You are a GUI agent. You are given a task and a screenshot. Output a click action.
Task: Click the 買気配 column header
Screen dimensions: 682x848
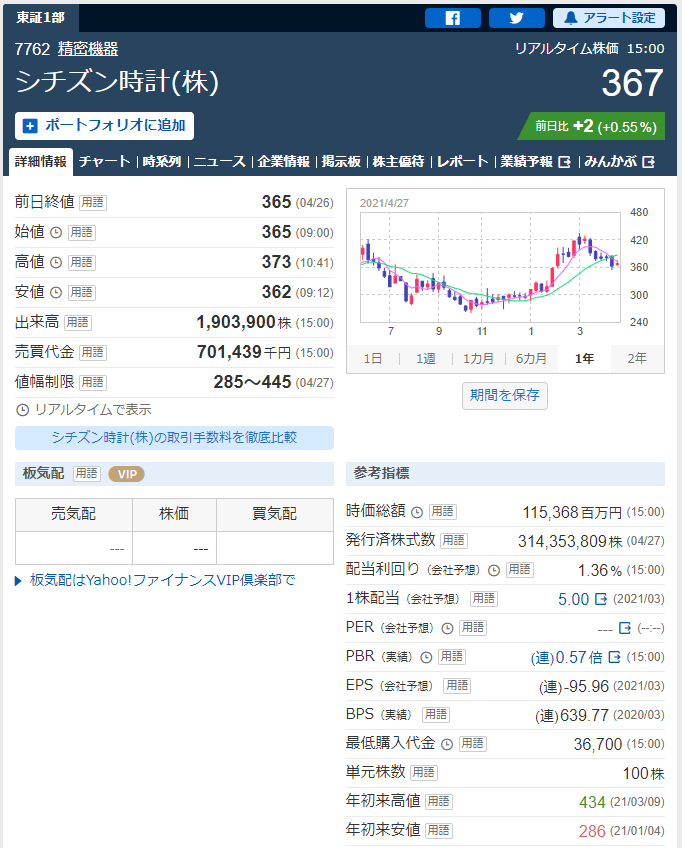pos(275,514)
